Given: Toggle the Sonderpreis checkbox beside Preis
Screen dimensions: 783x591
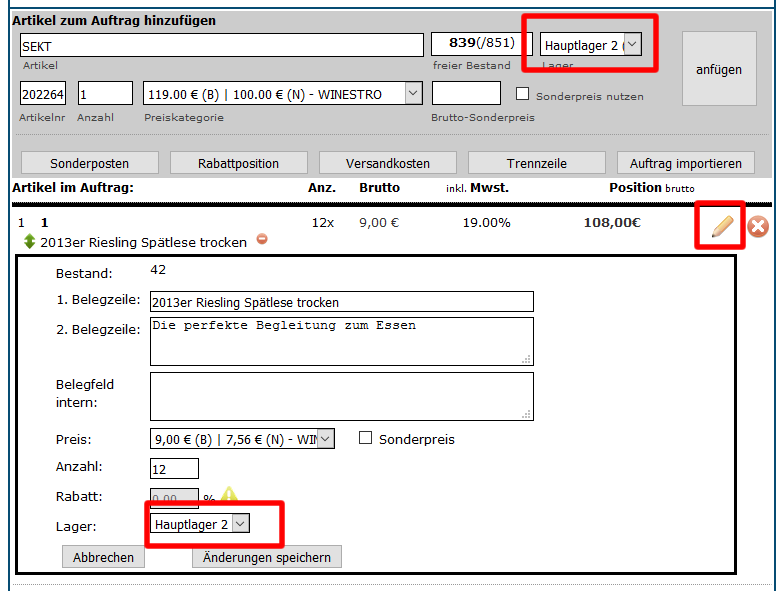Looking at the screenshot, I should (365, 438).
